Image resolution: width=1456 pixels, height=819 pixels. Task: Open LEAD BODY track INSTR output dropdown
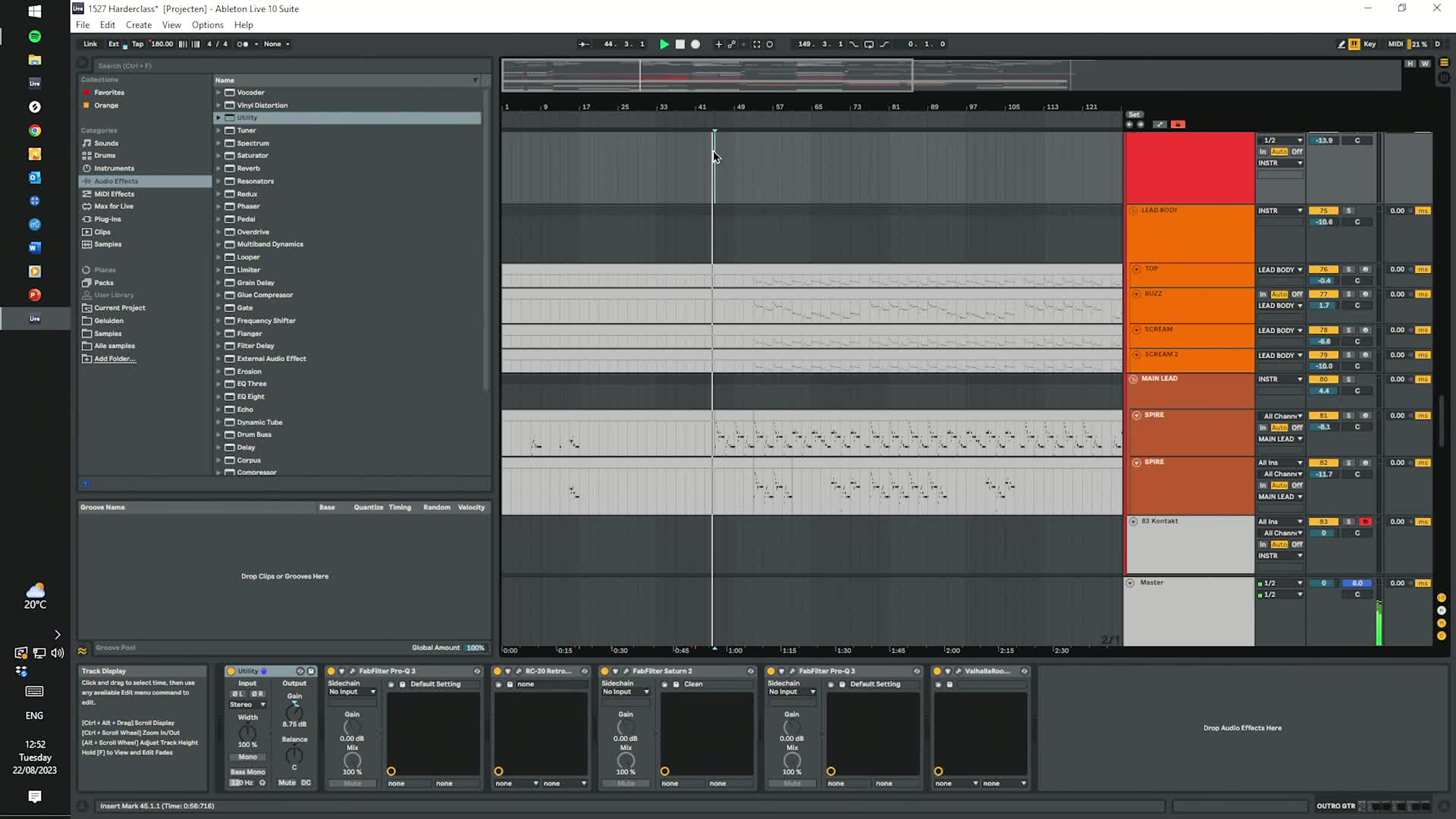click(1280, 211)
